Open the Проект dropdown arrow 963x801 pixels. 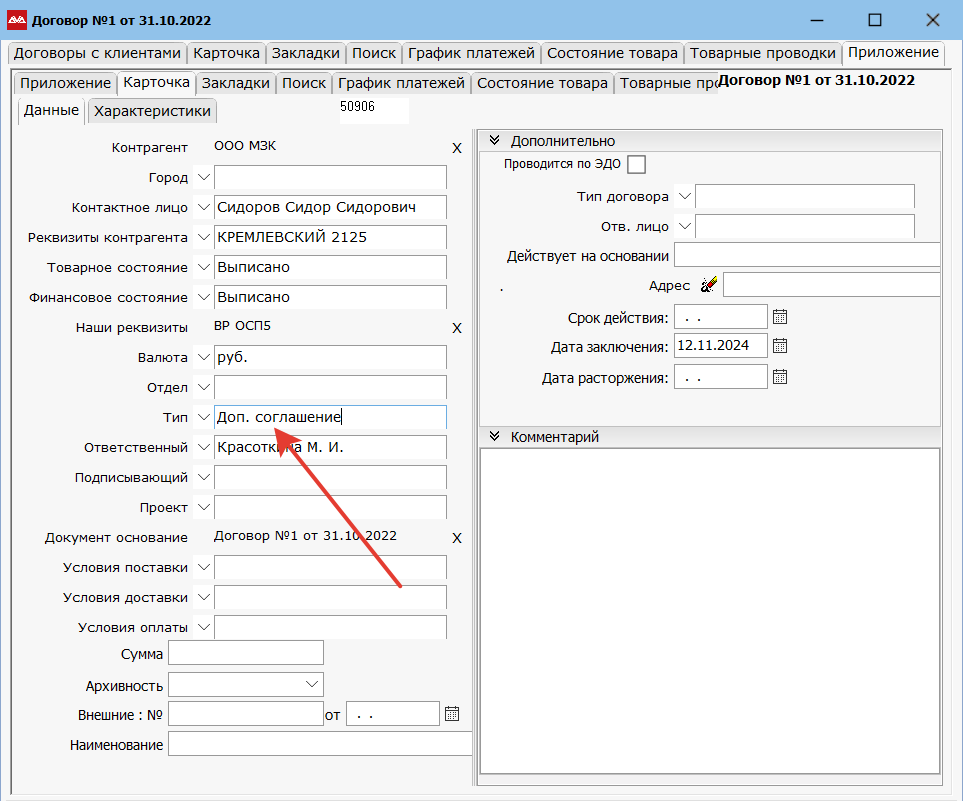click(203, 507)
